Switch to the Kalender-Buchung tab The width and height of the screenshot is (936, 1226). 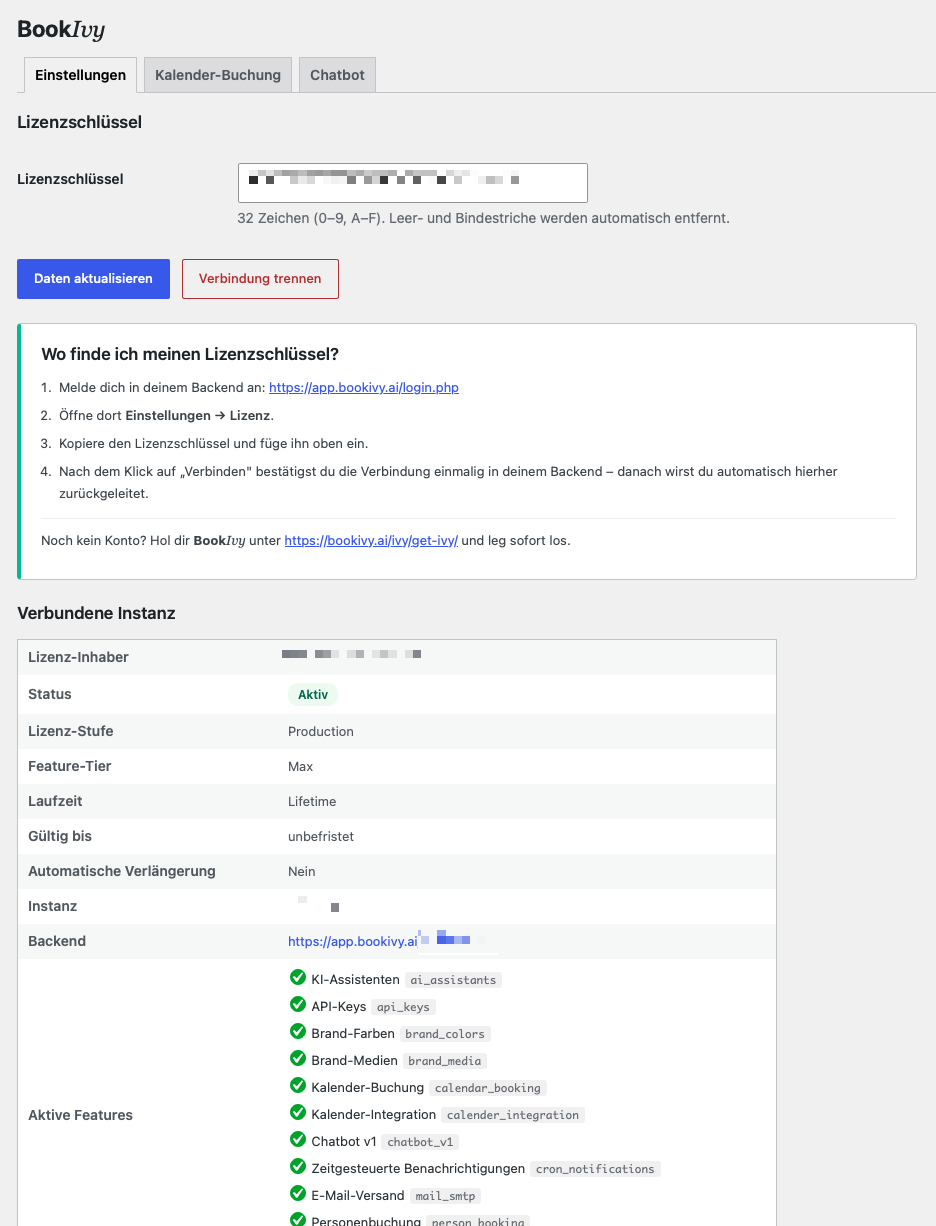(218, 75)
